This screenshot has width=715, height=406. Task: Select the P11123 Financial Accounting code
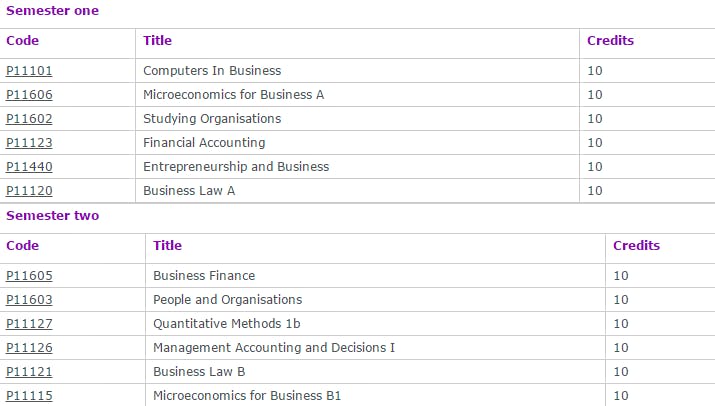tap(29, 143)
